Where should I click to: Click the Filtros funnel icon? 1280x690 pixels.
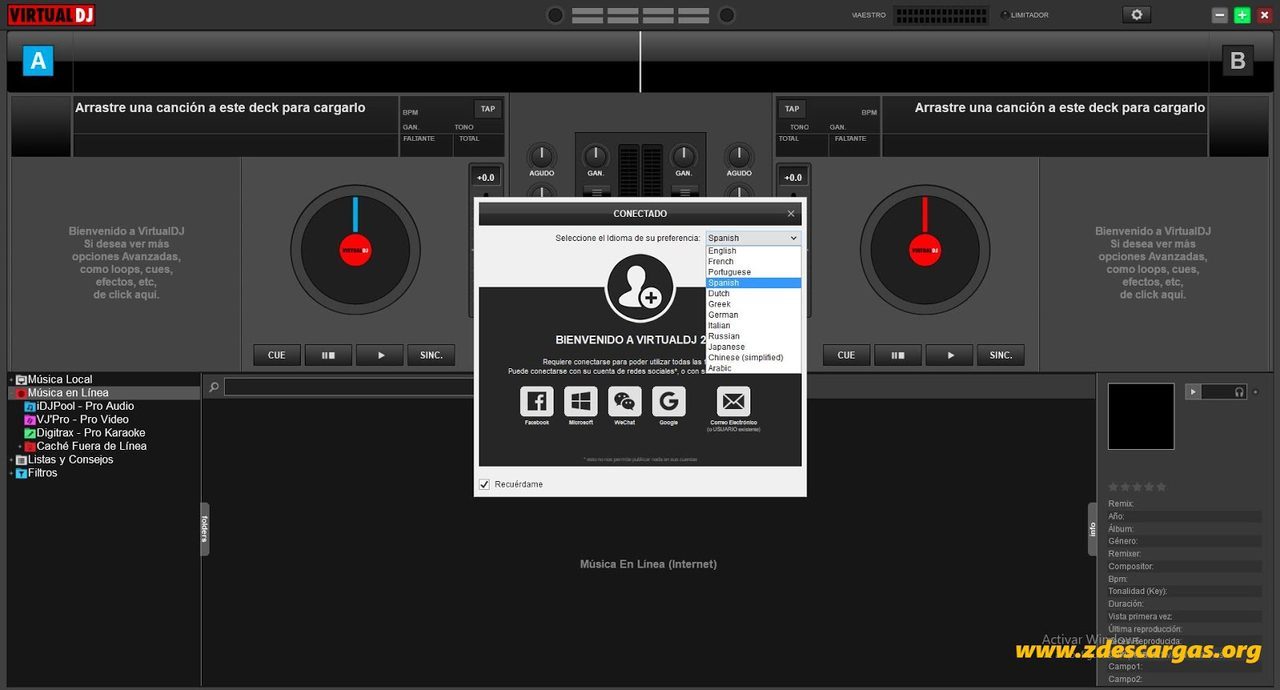21,473
